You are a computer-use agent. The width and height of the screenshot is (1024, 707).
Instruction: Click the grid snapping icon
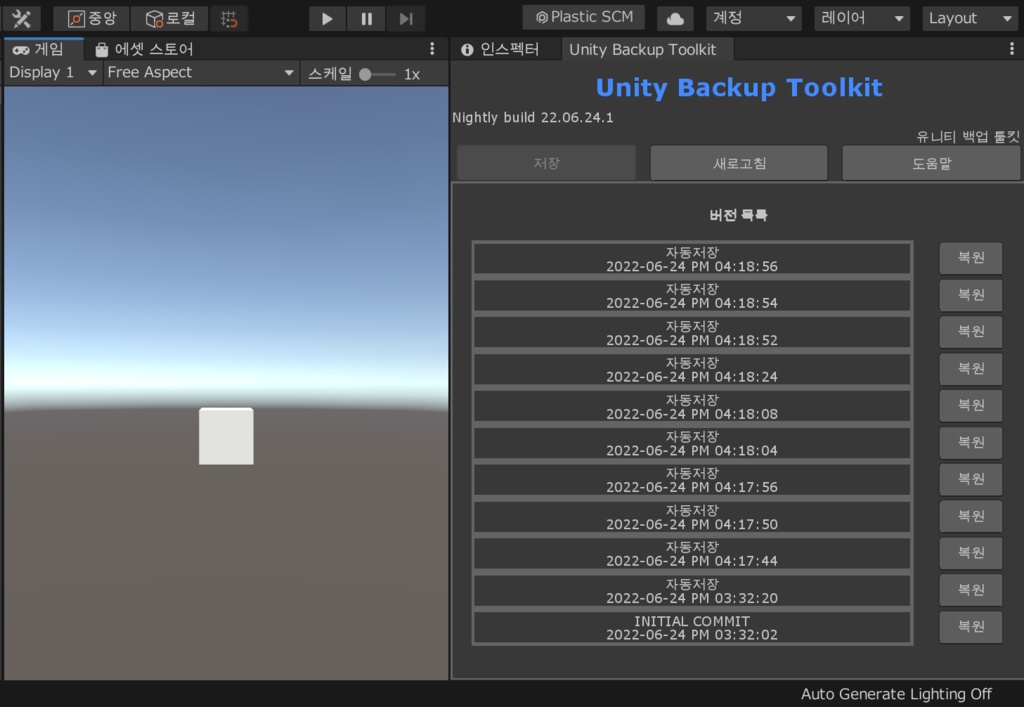(x=228, y=17)
